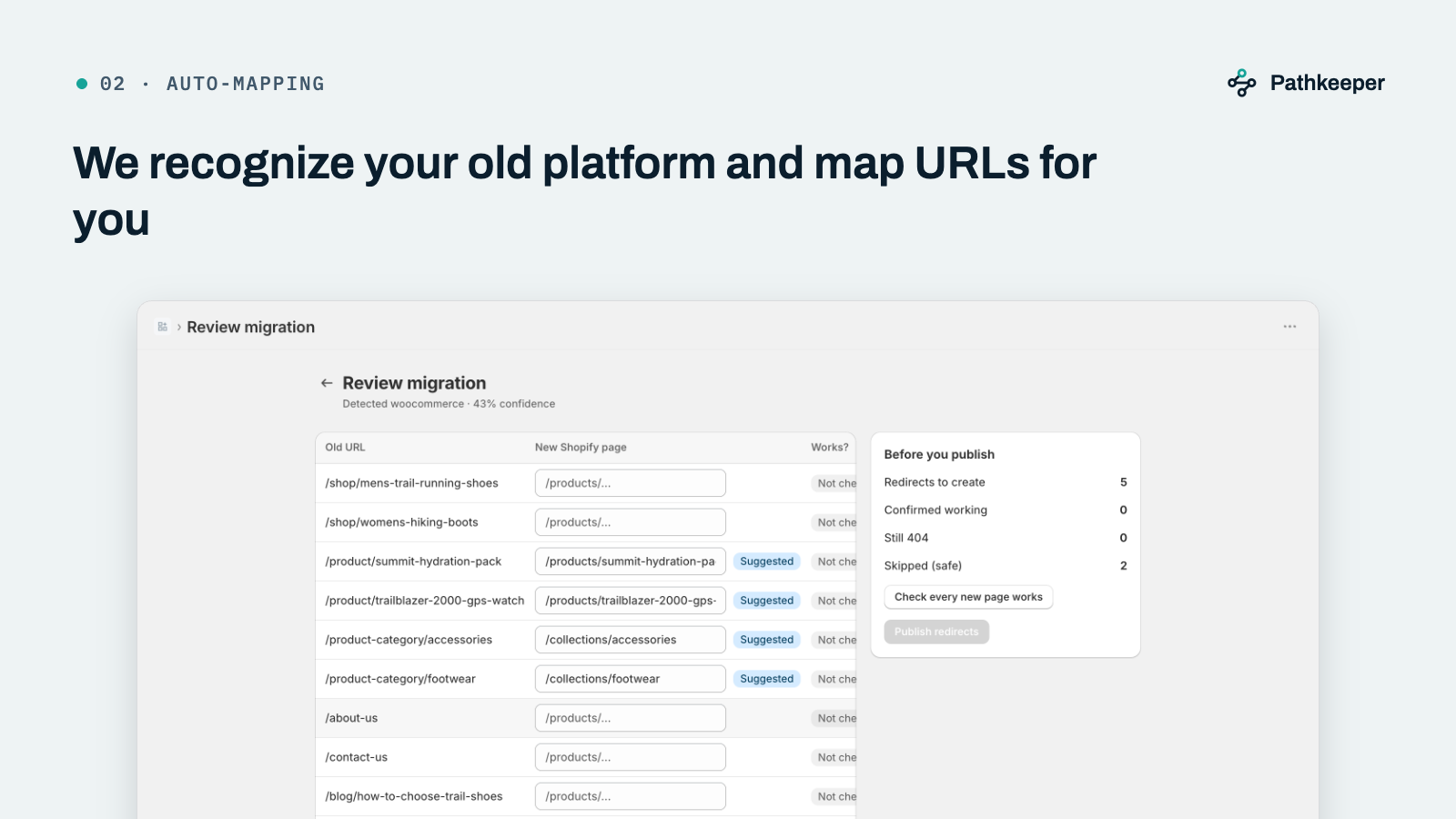
Task: Select the /product/summit-hydration-pack old URL
Action: point(413,561)
